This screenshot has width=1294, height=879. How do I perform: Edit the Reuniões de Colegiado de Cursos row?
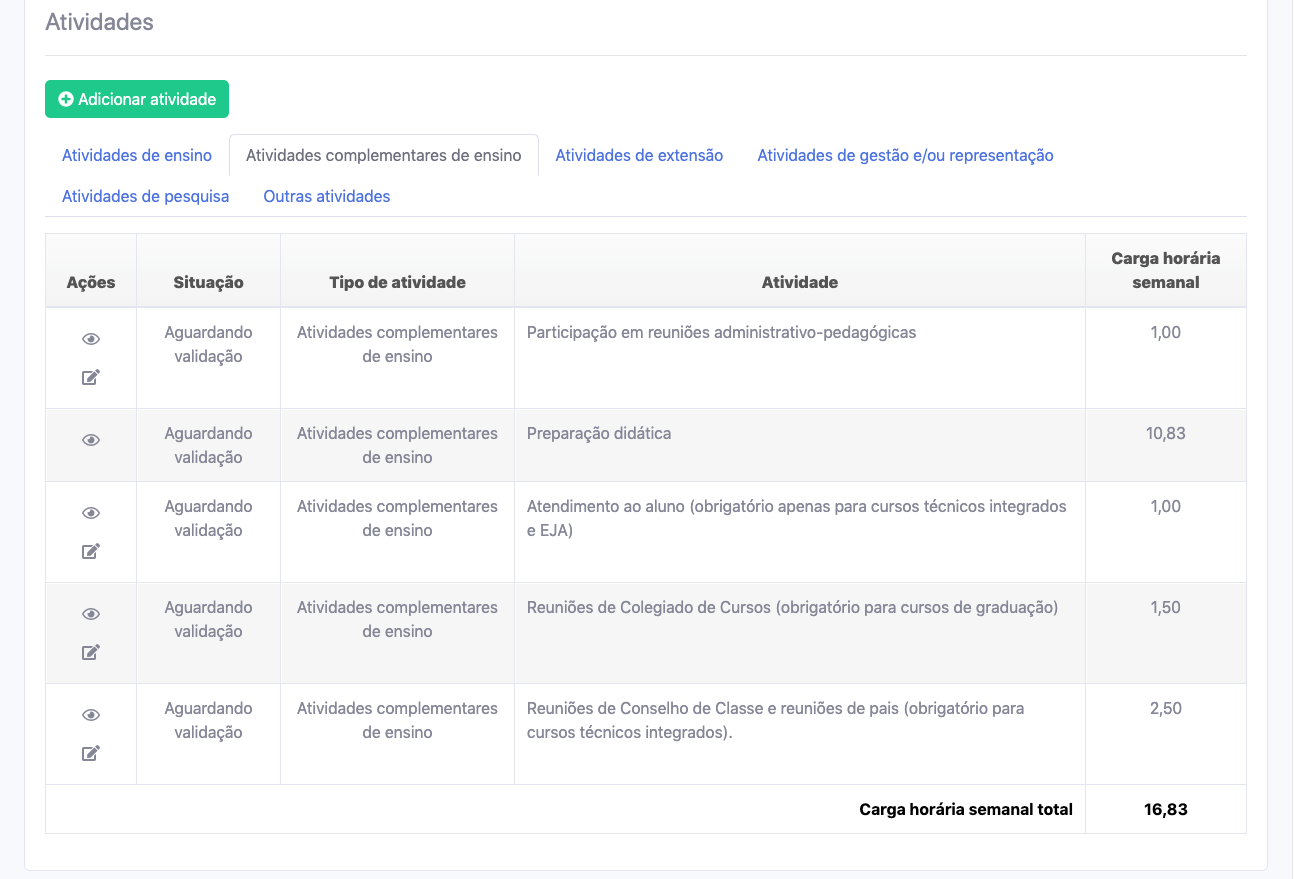pos(91,653)
